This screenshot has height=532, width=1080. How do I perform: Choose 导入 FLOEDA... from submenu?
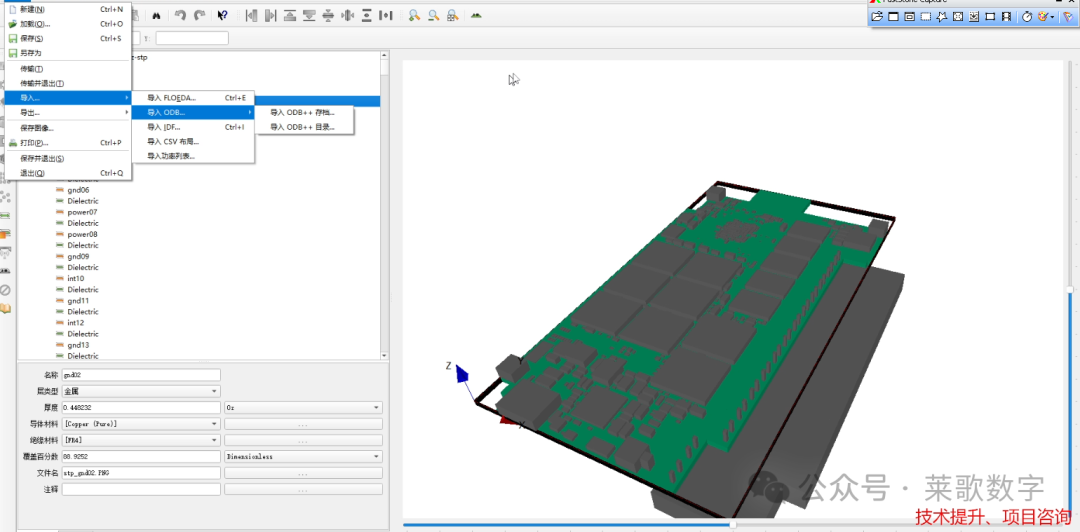click(x=194, y=98)
